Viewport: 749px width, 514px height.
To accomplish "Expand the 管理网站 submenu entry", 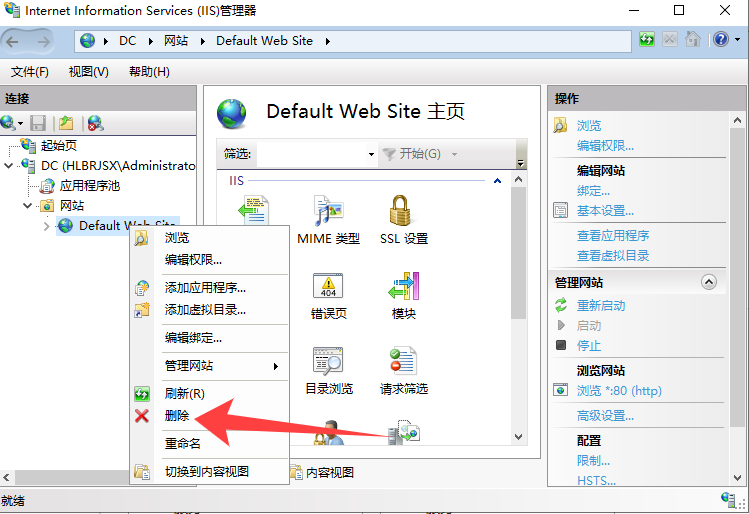I will [210, 366].
